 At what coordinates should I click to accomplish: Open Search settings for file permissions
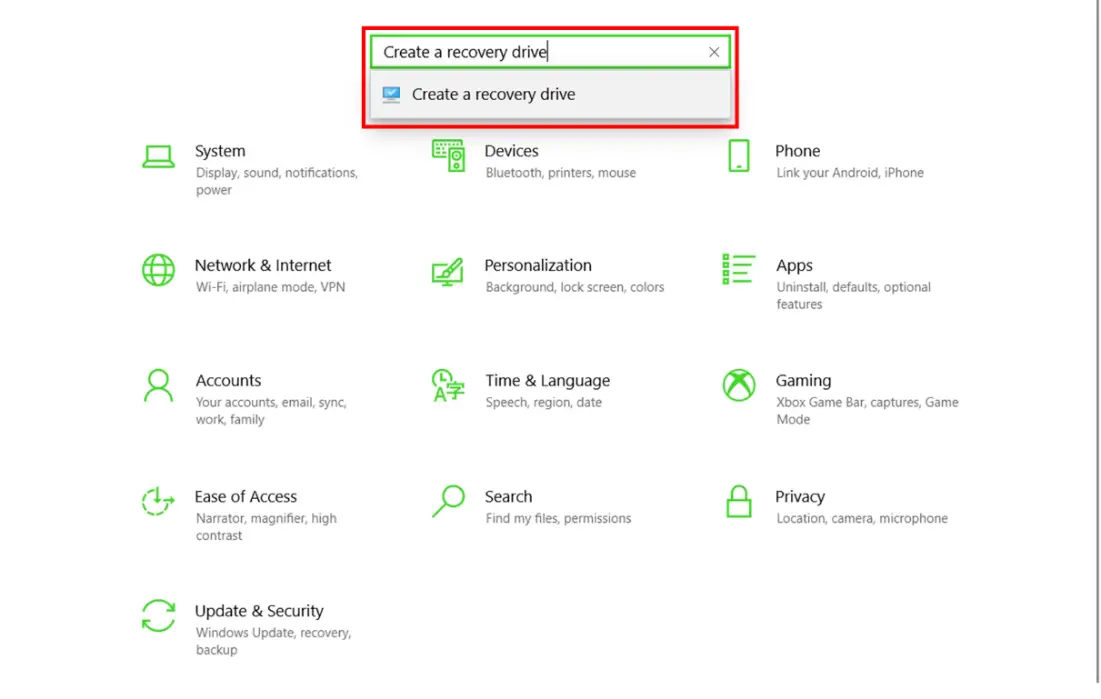coord(508,496)
